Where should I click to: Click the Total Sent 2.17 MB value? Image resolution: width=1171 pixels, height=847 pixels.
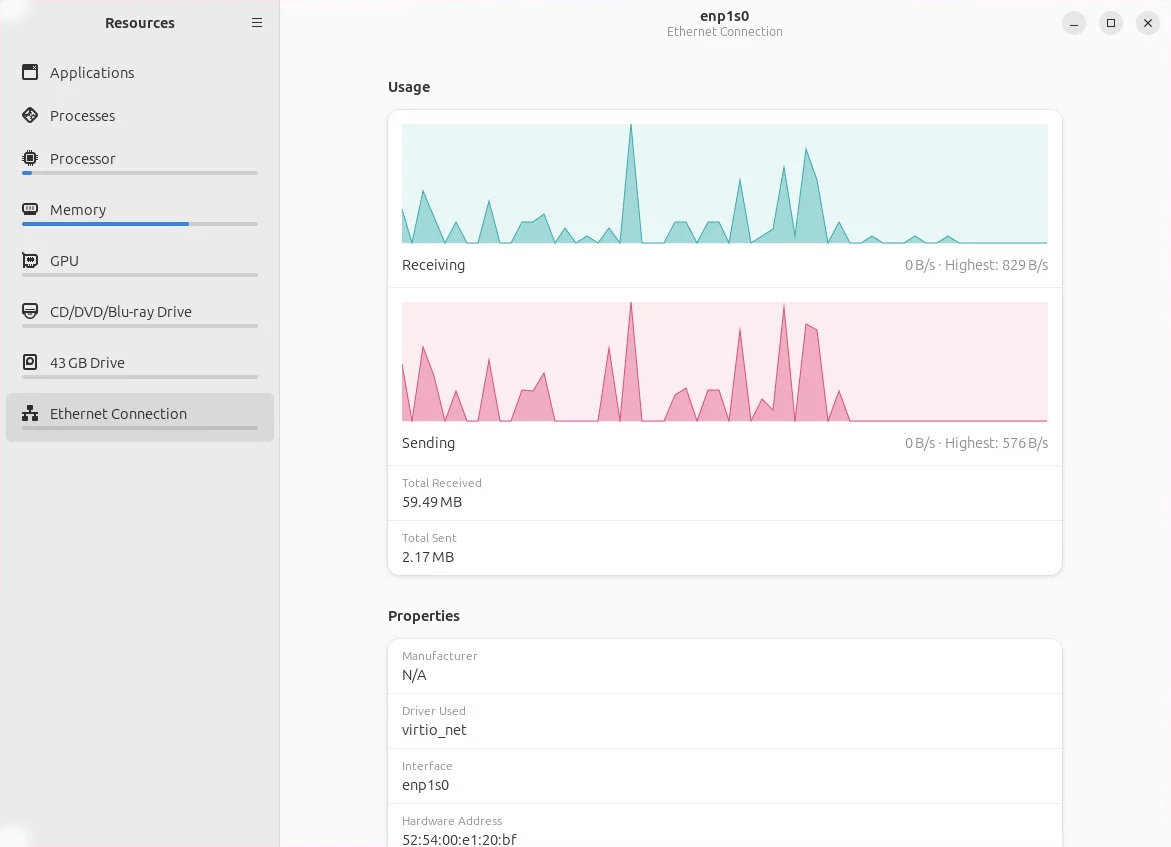tap(428, 557)
